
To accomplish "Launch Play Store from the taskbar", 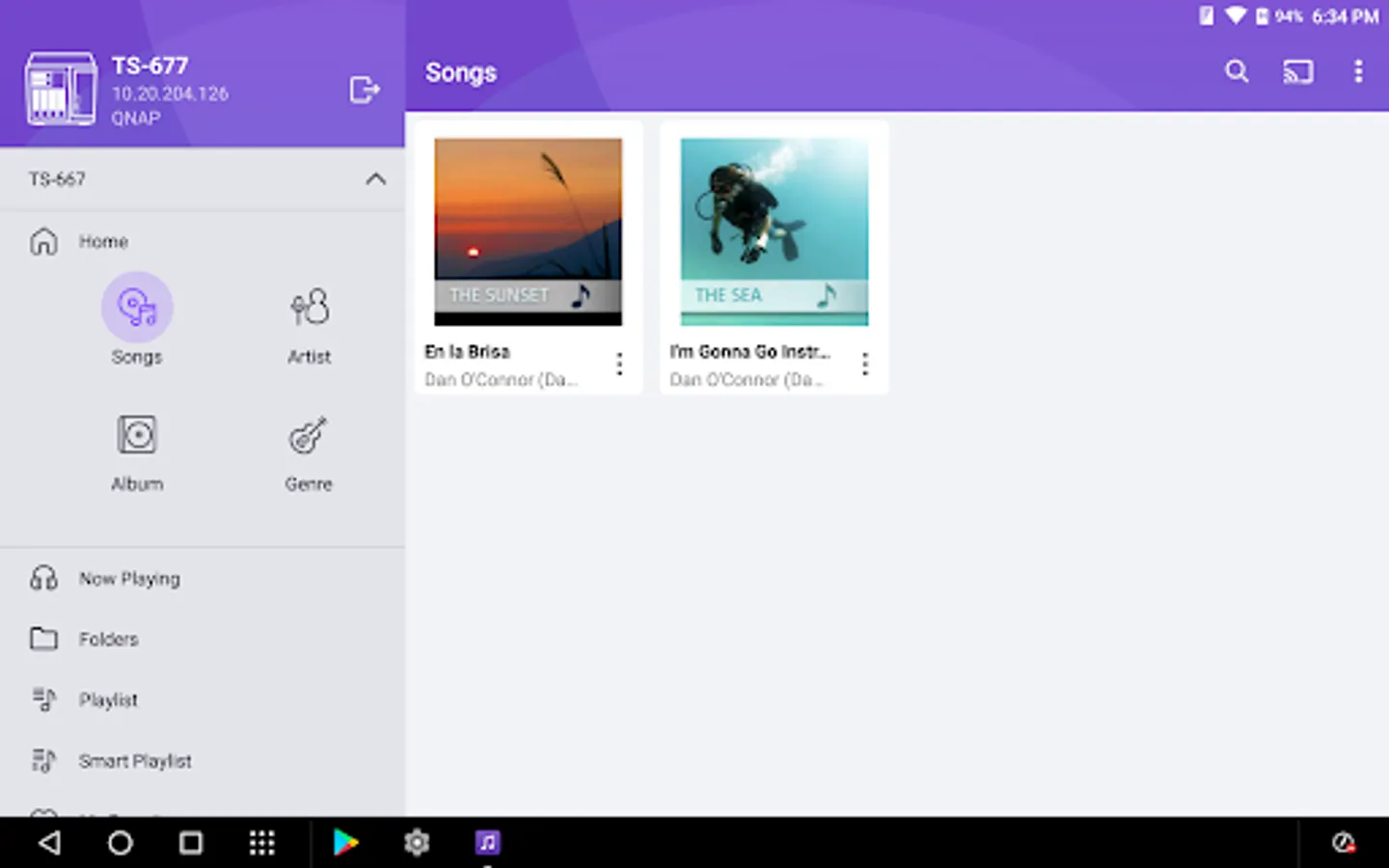I will pyautogui.click(x=345, y=843).
